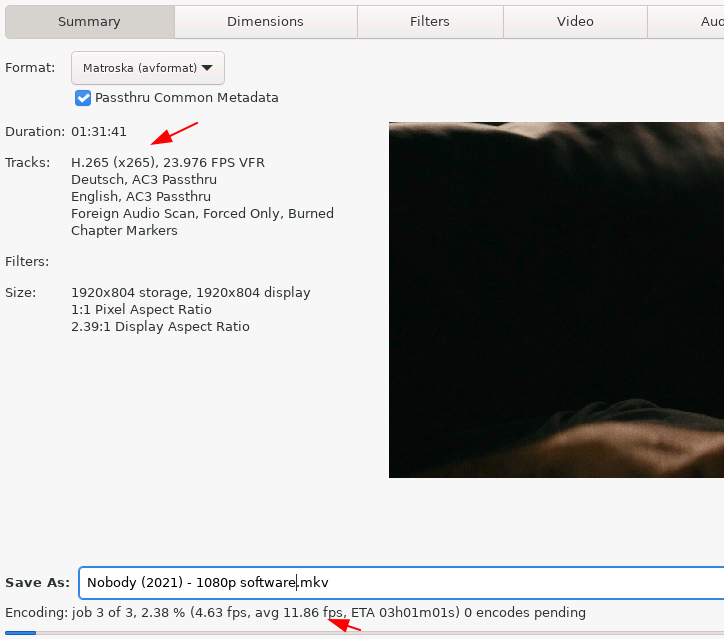Open the Video tab

click(x=575, y=22)
